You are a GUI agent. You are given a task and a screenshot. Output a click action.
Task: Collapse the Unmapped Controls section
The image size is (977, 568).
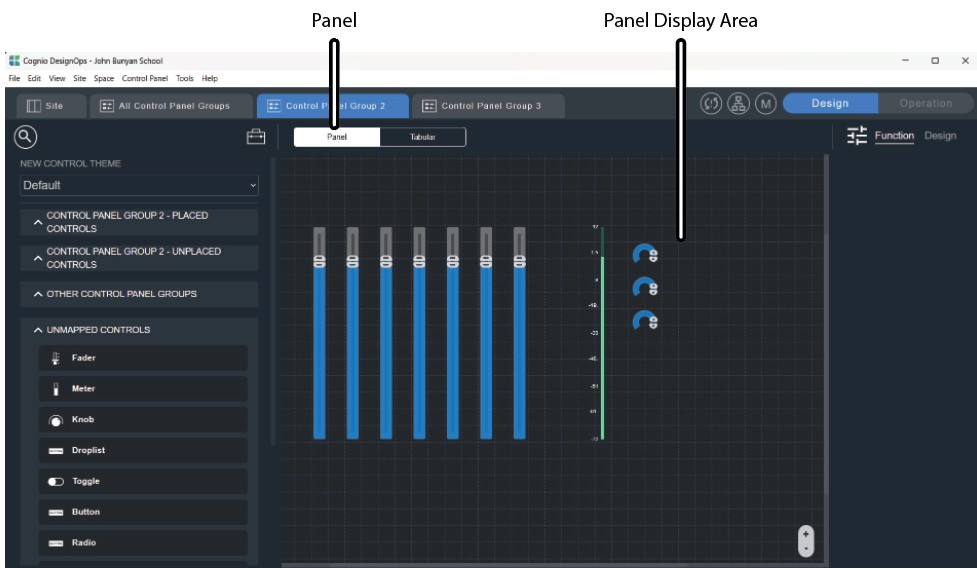click(38, 330)
